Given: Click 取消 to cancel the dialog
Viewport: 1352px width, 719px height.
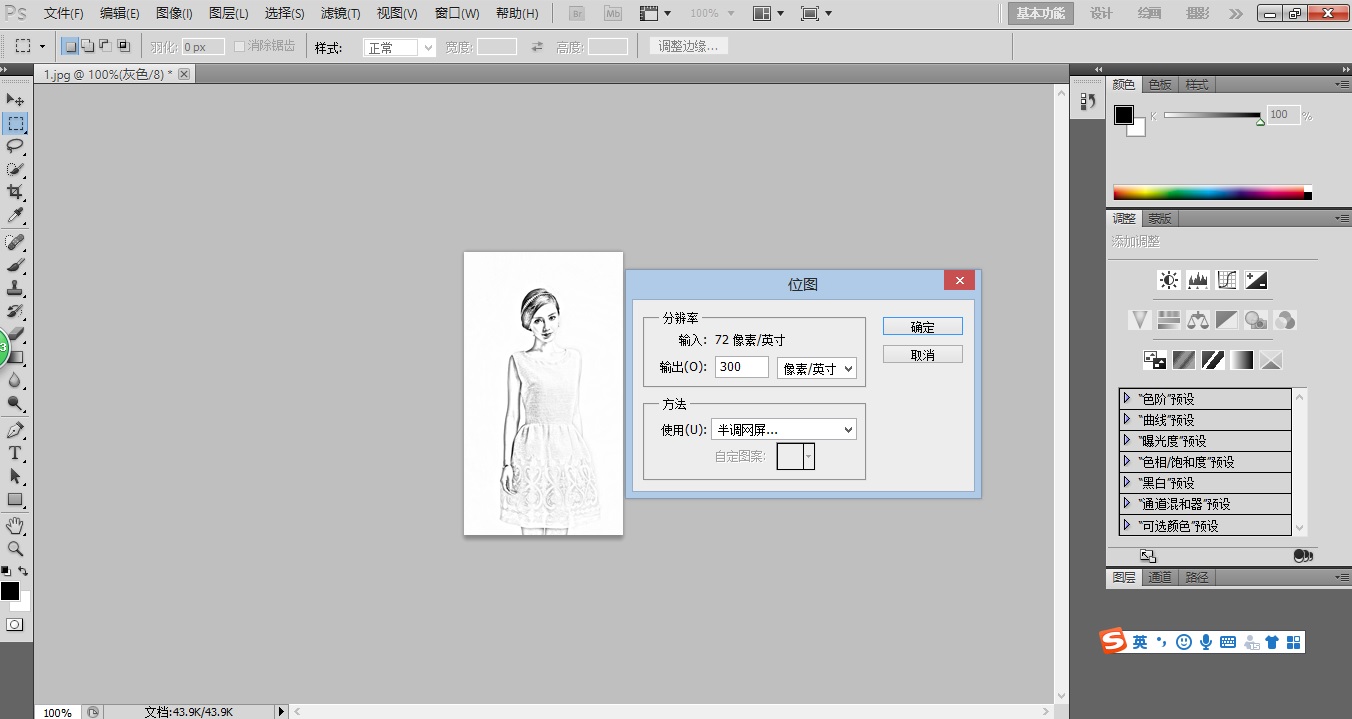Looking at the screenshot, I should (922, 355).
